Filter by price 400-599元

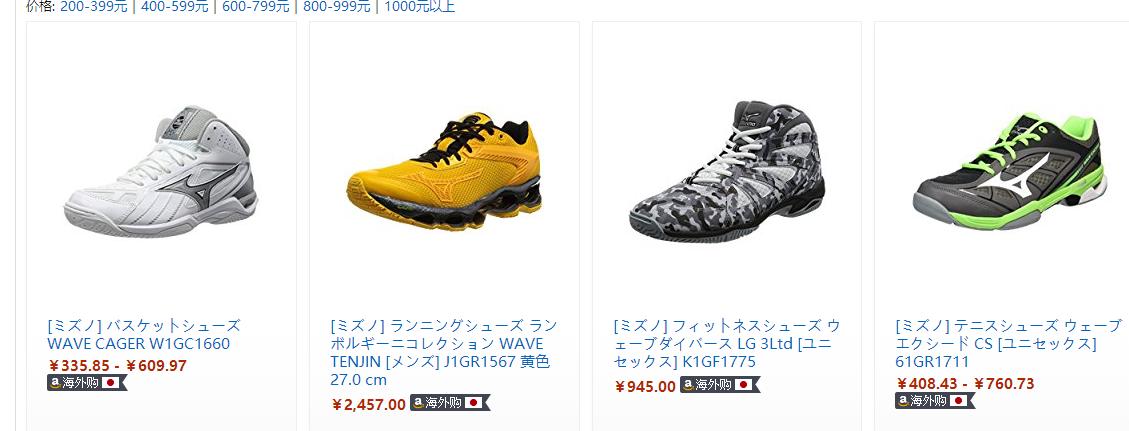click(175, 7)
